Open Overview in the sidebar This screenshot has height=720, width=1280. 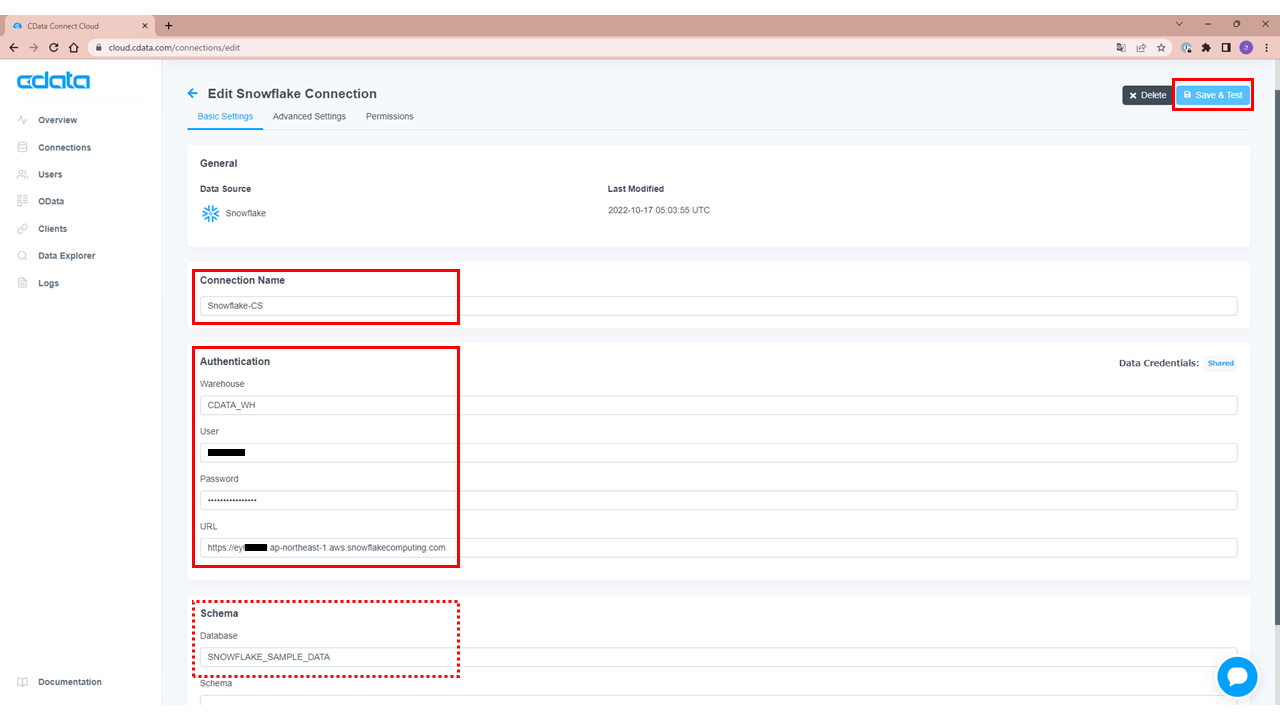57,120
